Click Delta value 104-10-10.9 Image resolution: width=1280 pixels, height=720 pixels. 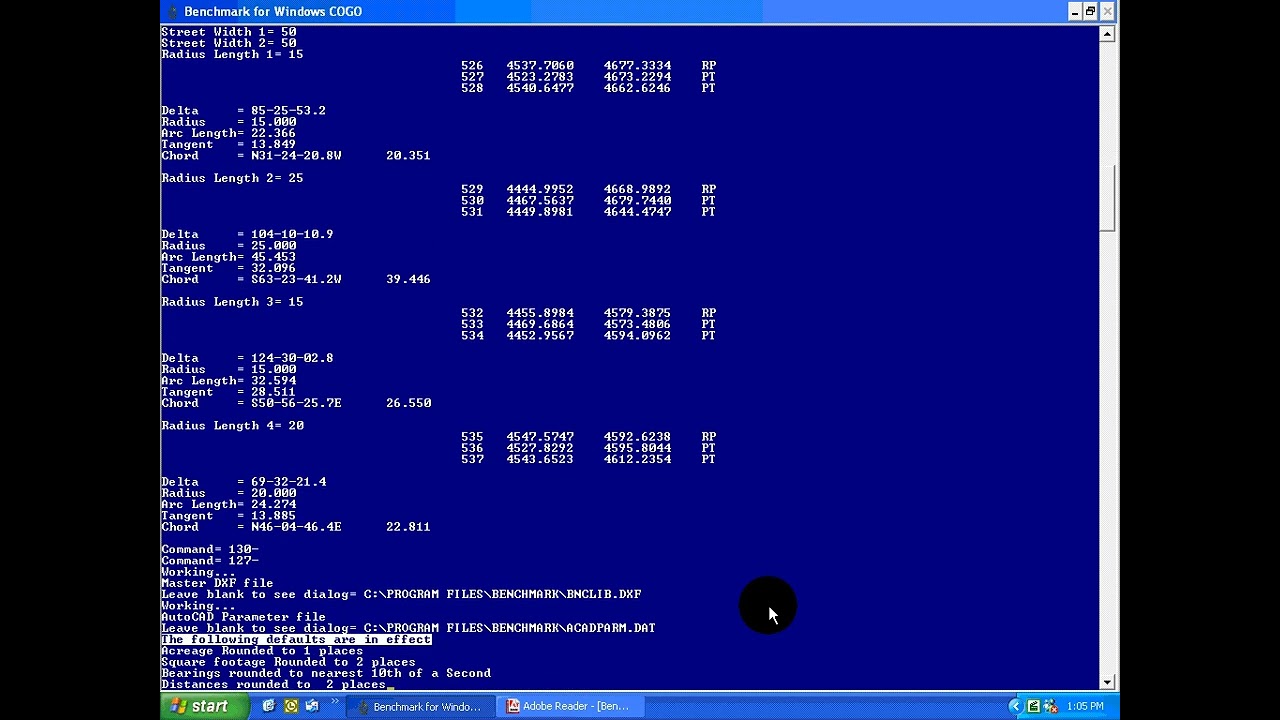click(292, 235)
